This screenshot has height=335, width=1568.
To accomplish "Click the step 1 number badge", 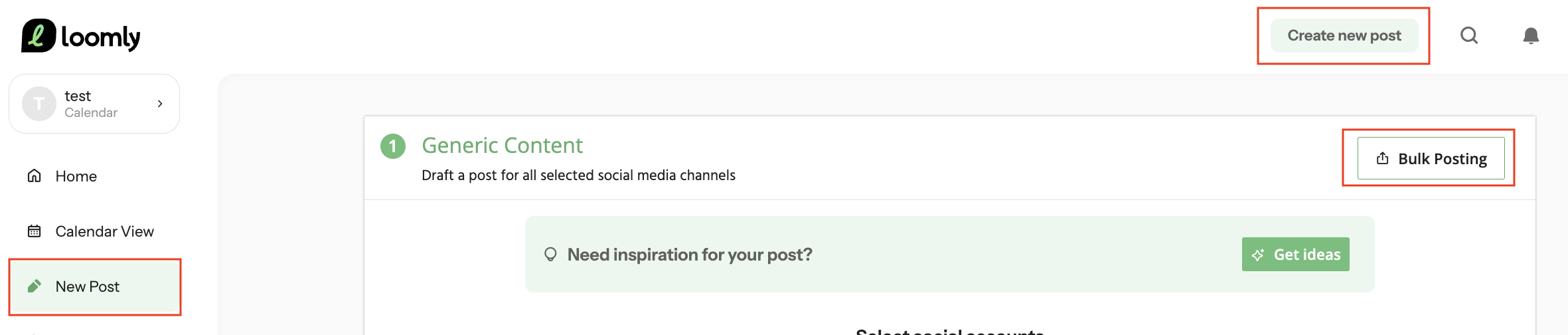I will (x=393, y=146).
